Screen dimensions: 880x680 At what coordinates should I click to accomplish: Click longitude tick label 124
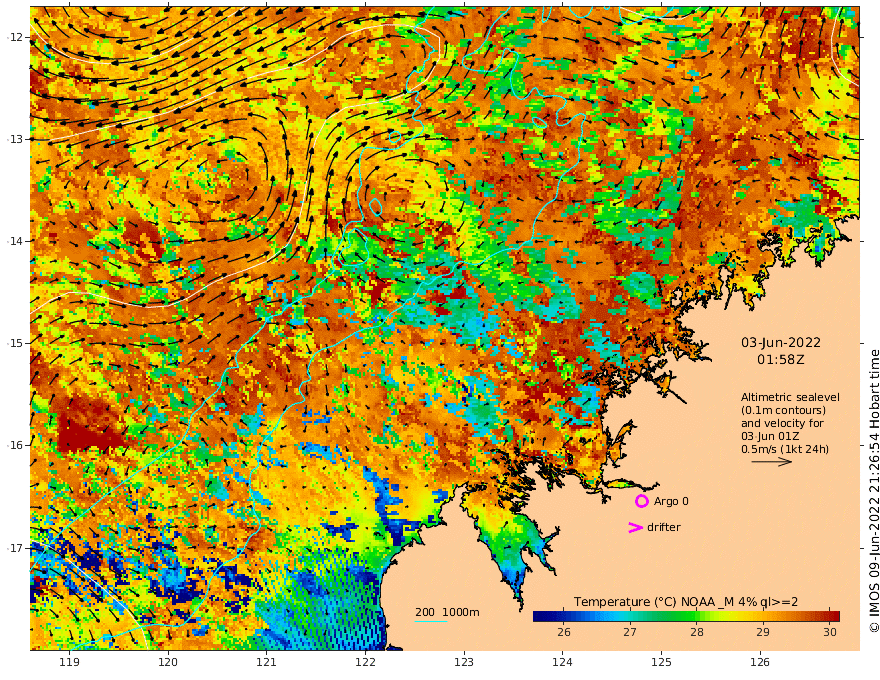(x=562, y=662)
